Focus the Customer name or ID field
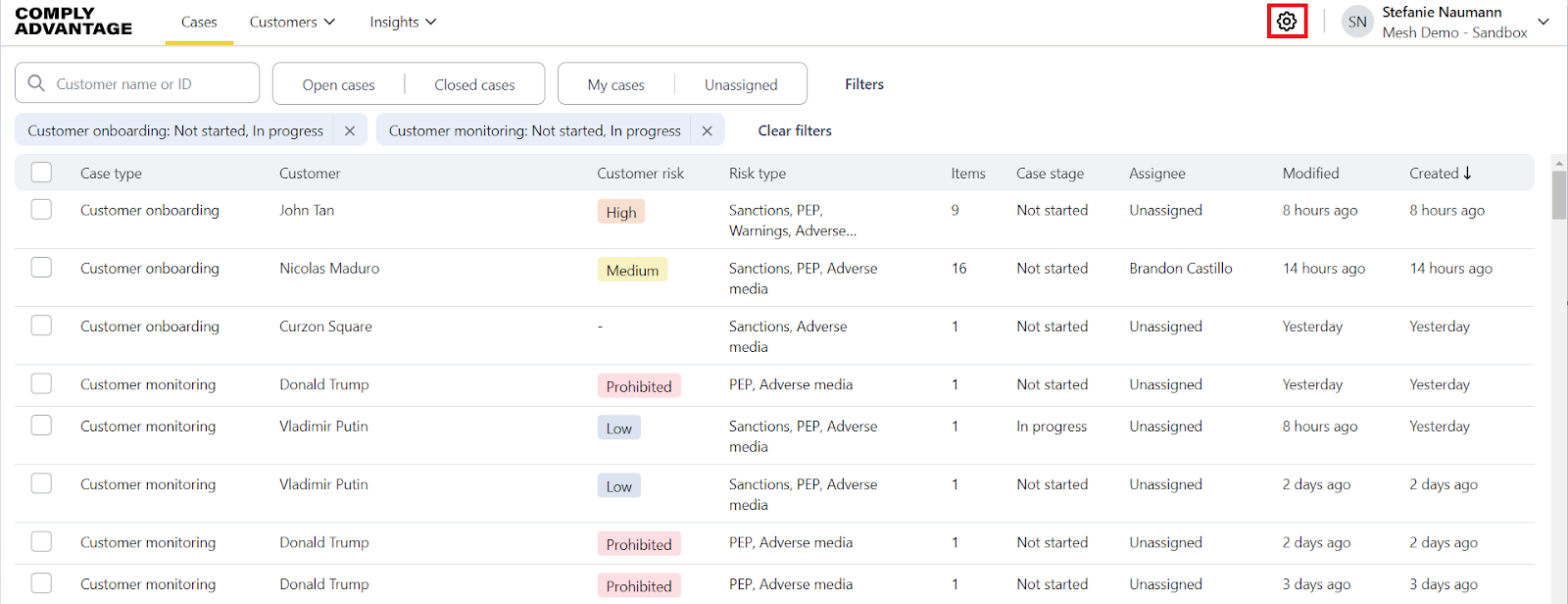The width and height of the screenshot is (1568, 604). [x=147, y=83]
